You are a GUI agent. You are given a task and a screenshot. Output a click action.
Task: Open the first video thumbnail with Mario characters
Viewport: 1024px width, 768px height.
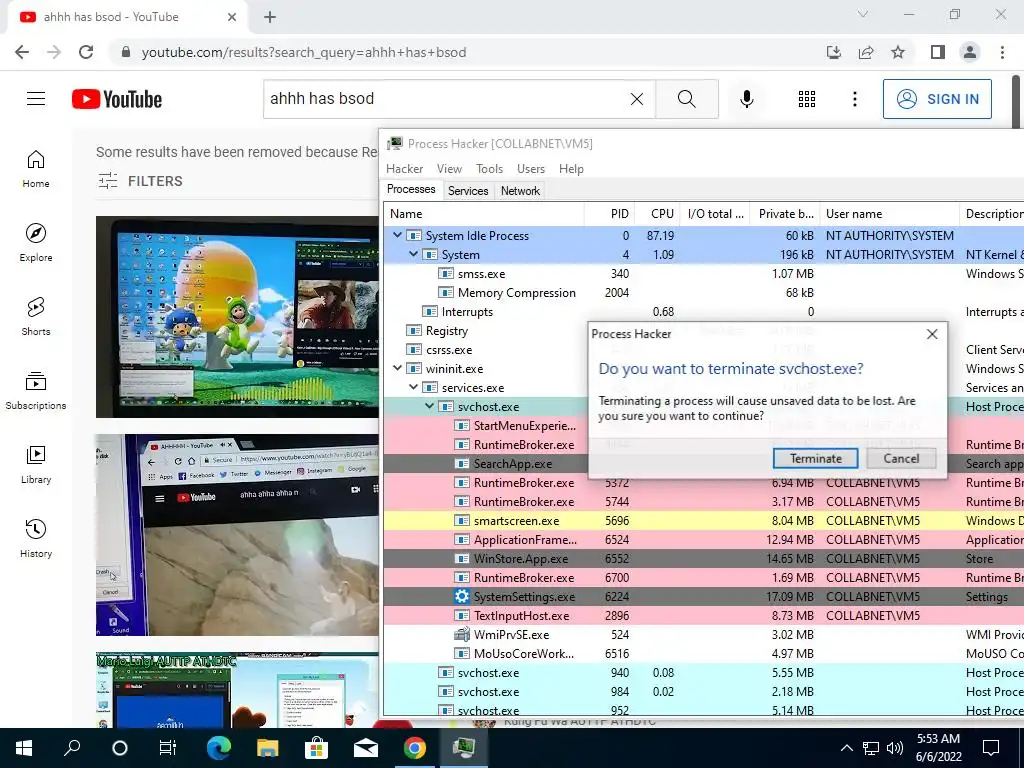tap(237, 317)
